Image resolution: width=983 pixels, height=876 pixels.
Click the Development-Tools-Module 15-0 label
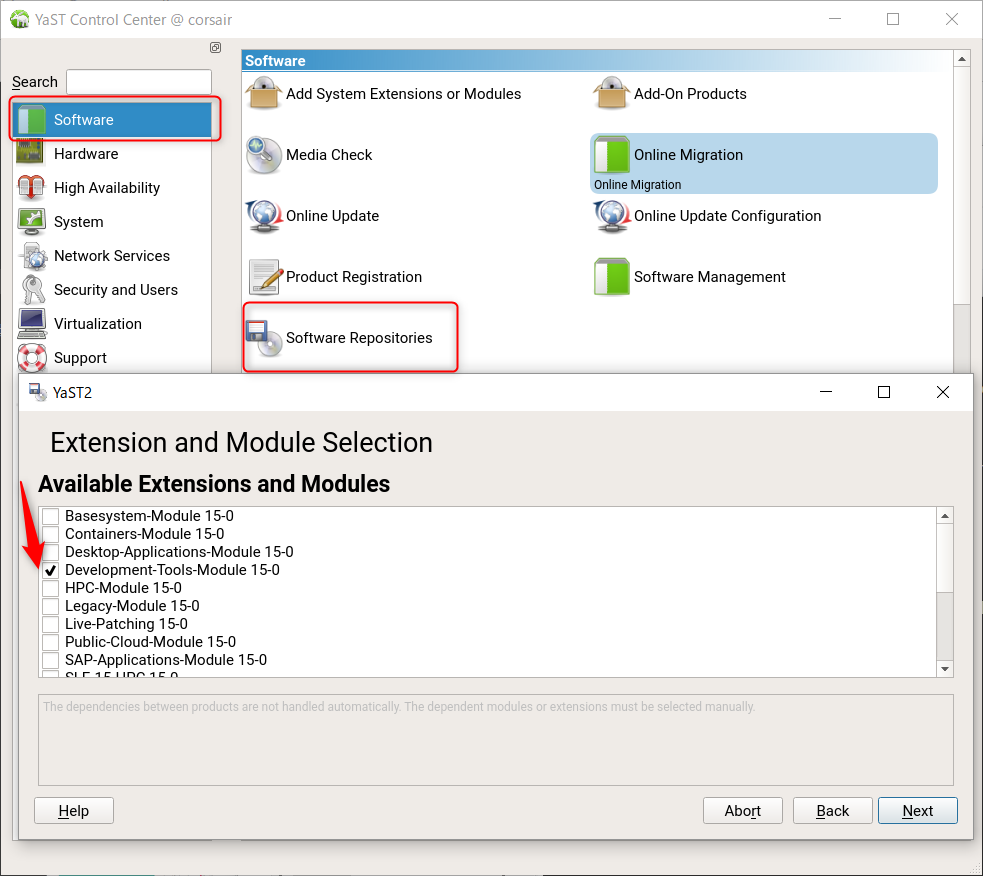click(x=172, y=570)
